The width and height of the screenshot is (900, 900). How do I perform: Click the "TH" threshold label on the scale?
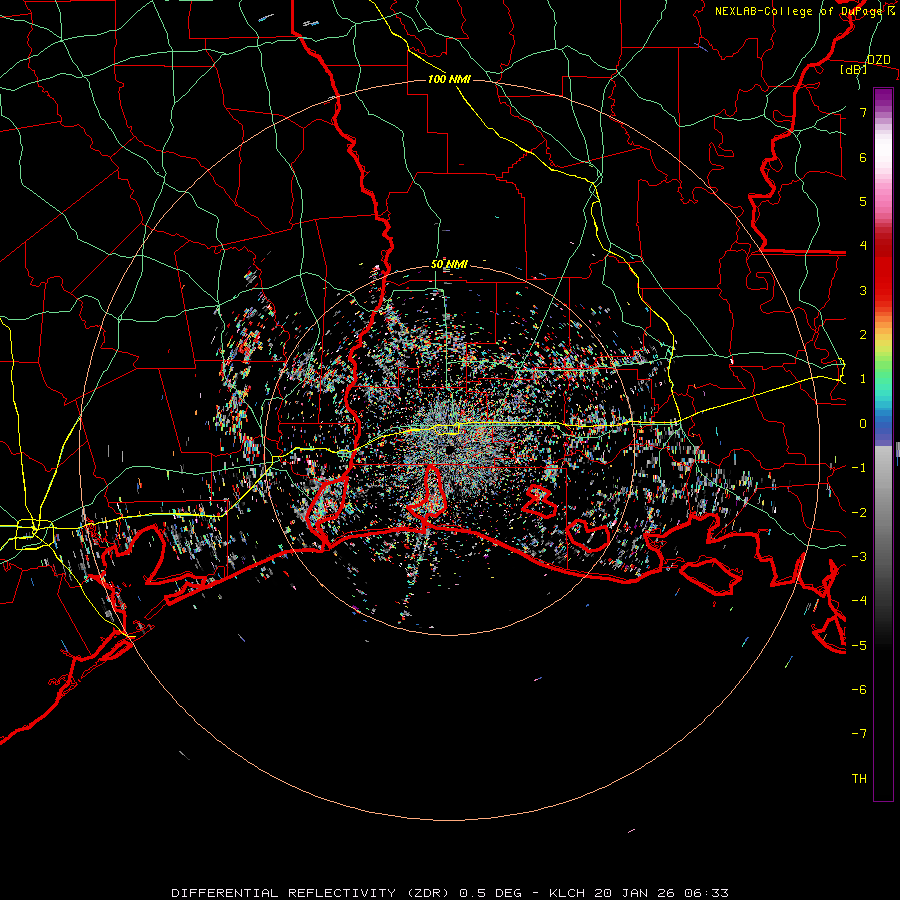pyautogui.click(x=859, y=779)
